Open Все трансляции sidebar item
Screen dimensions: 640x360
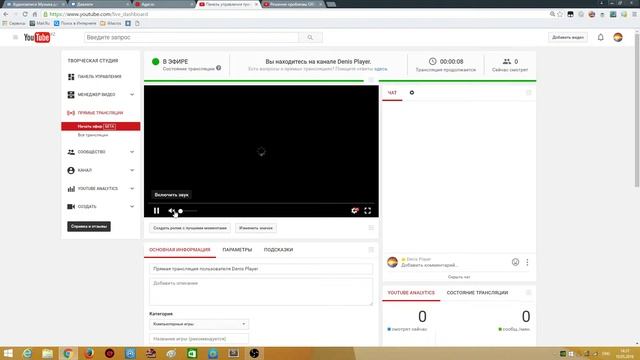pyautogui.click(x=93, y=135)
